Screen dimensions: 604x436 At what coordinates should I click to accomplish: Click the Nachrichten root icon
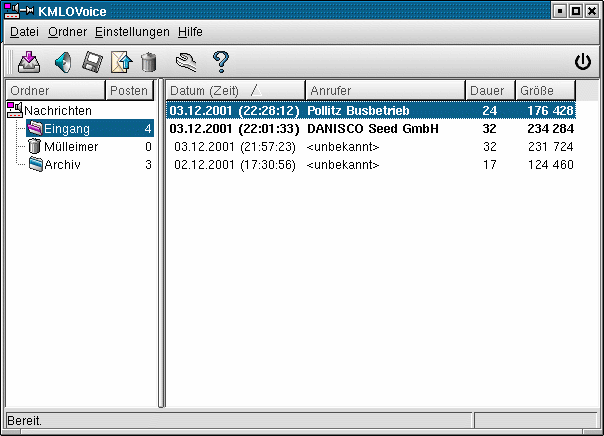coord(15,110)
